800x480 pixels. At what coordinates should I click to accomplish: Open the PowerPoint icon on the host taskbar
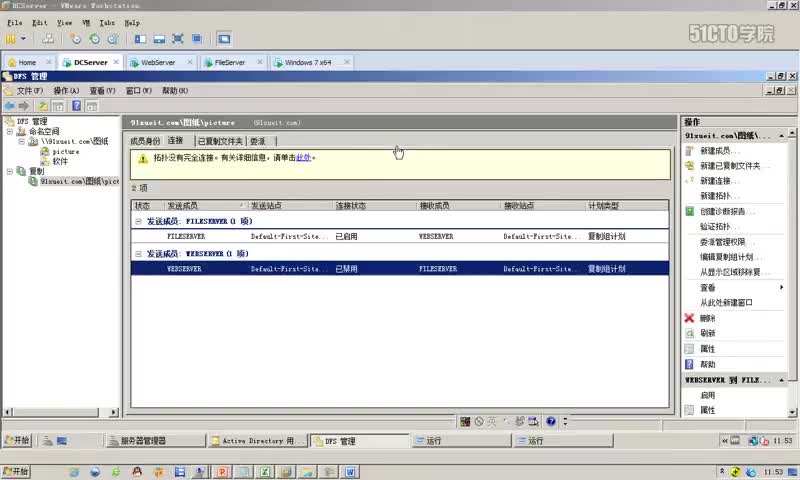222,472
